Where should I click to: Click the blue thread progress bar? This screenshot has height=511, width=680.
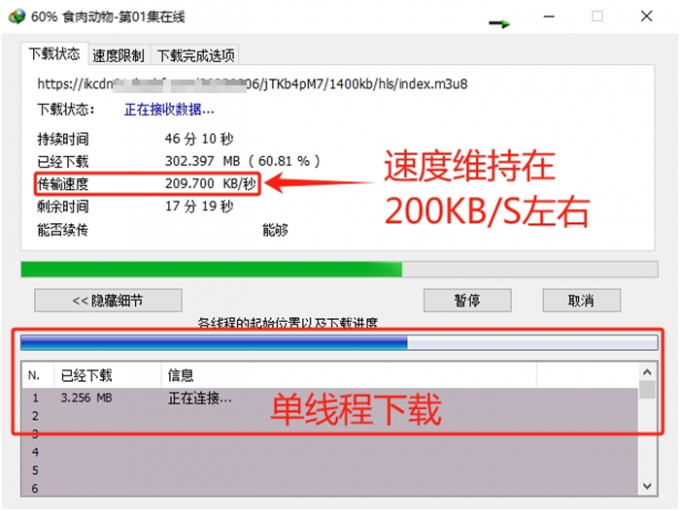339,343
